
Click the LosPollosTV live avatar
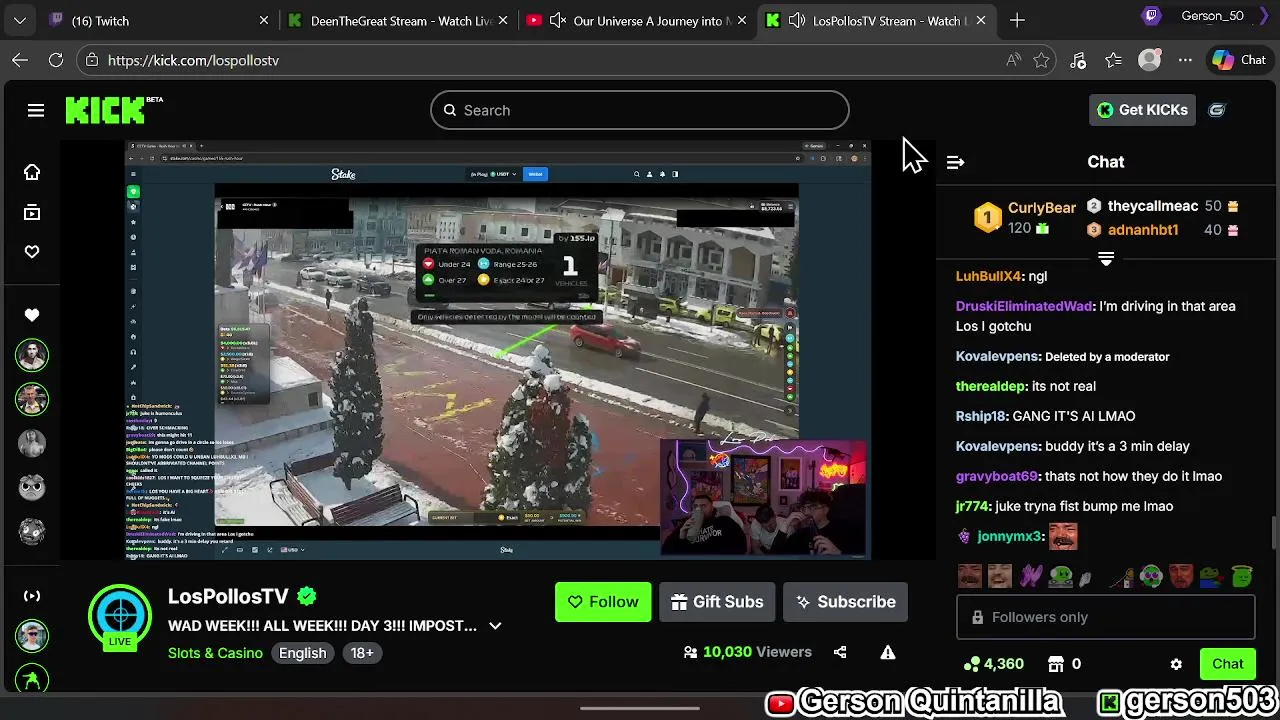[120, 618]
